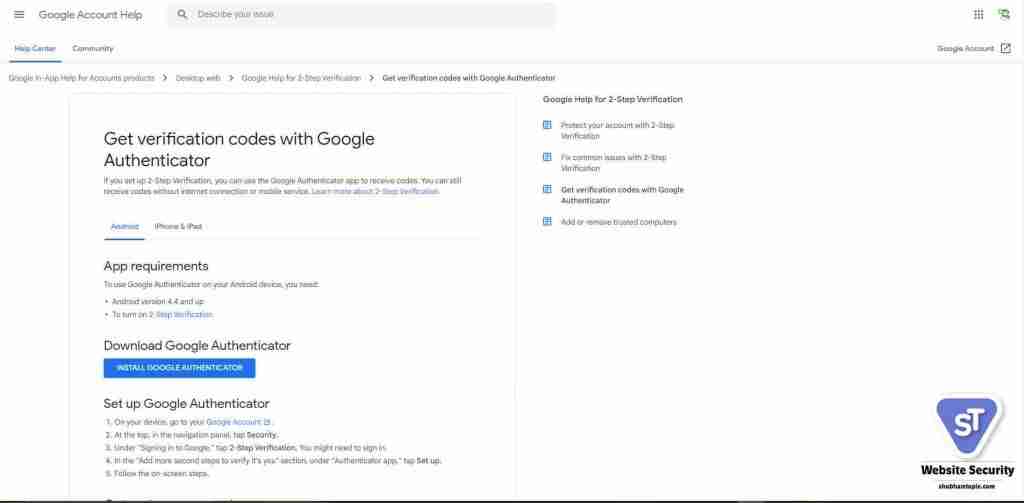Click the Install Google Authenticator button

pyautogui.click(x=180, y=368)
